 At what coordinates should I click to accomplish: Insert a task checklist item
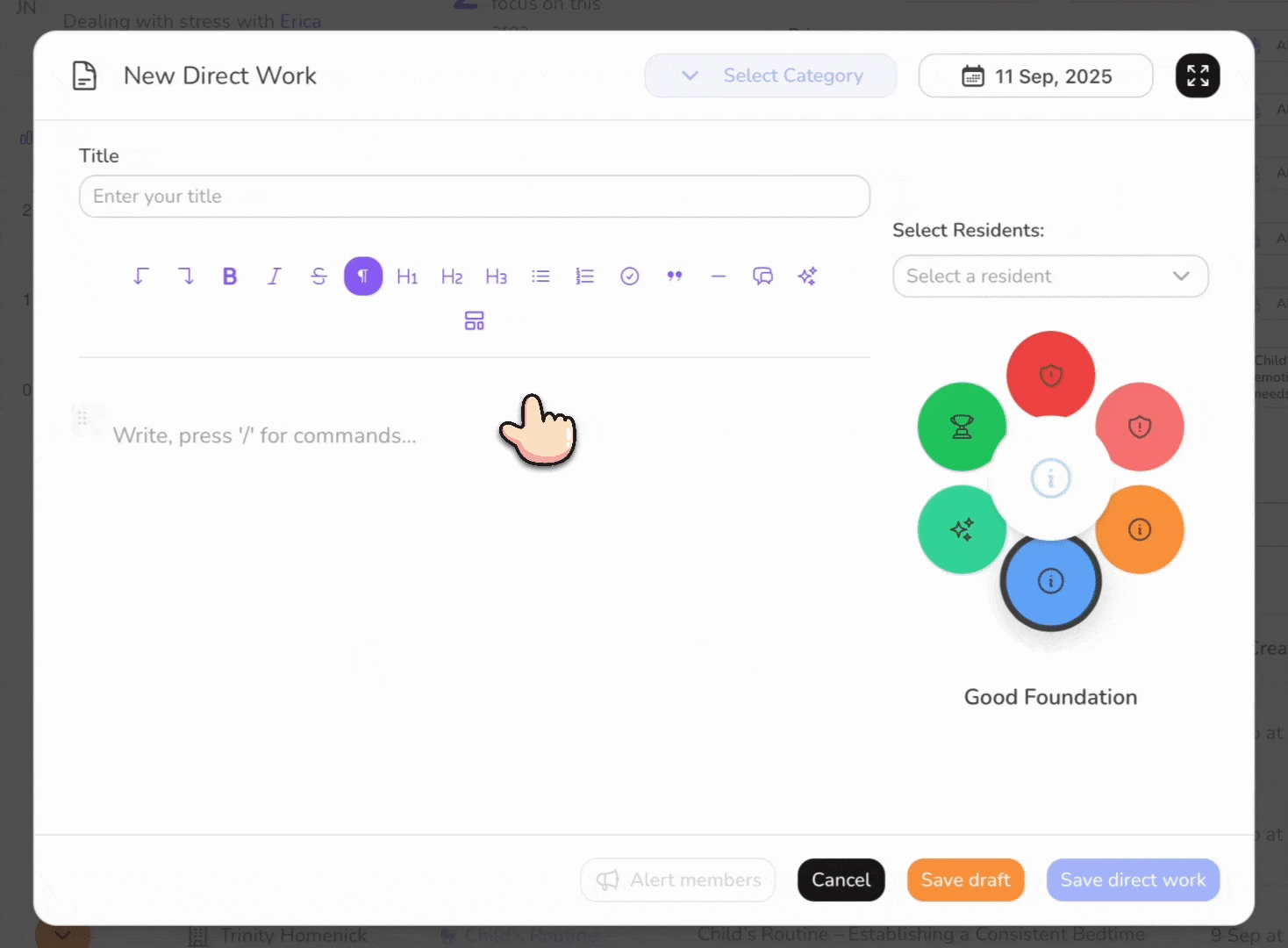point(629,276)
